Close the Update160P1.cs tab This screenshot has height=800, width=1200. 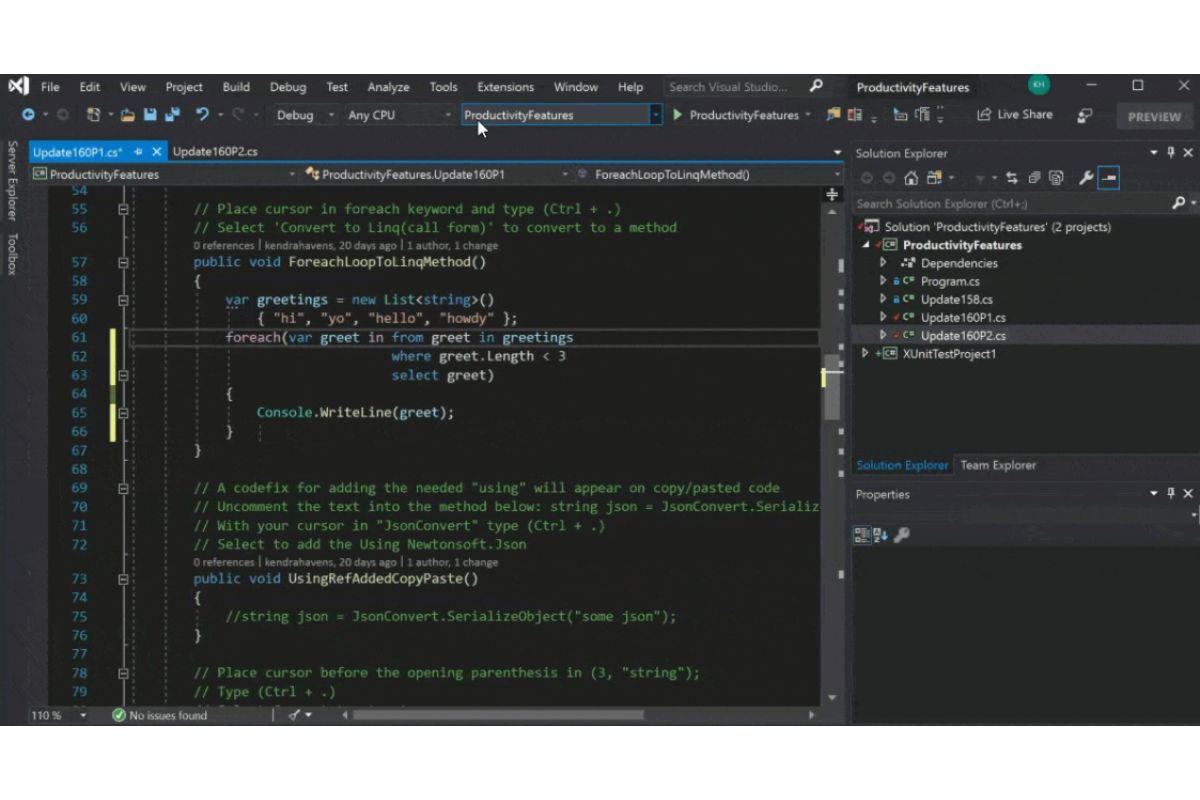click(x=156, y=152)
